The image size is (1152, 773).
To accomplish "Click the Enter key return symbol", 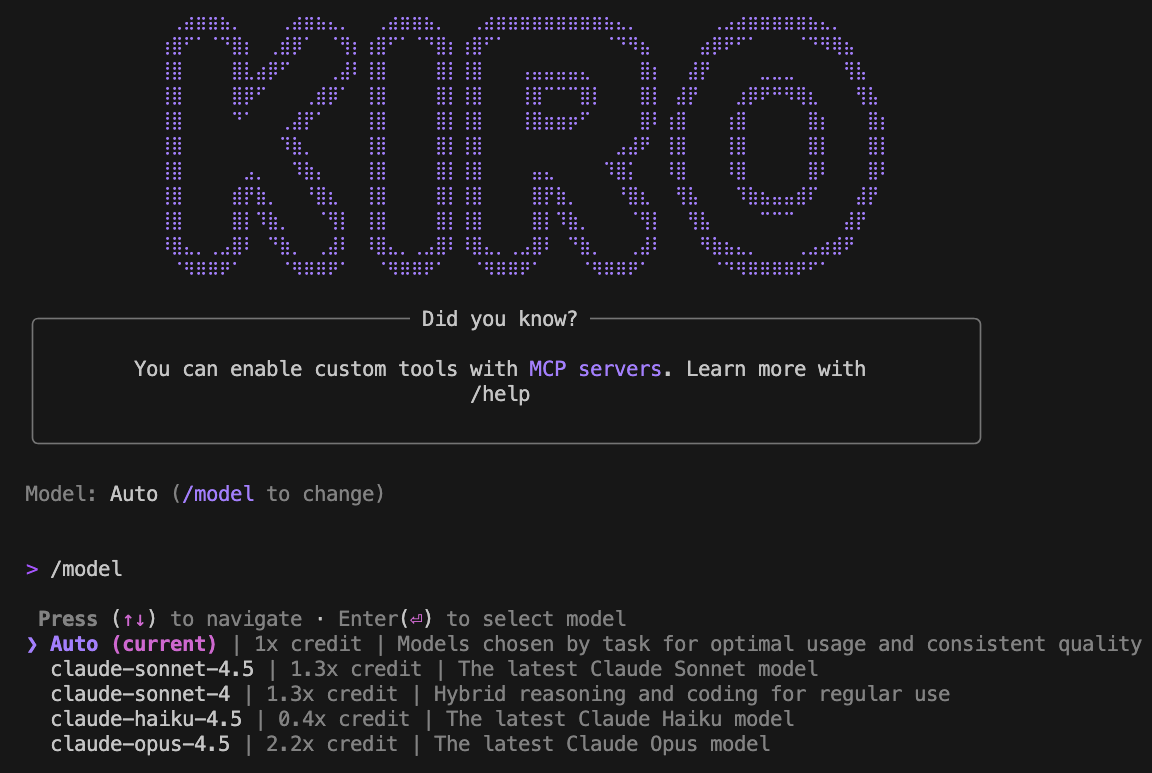I will click(416, 619).
